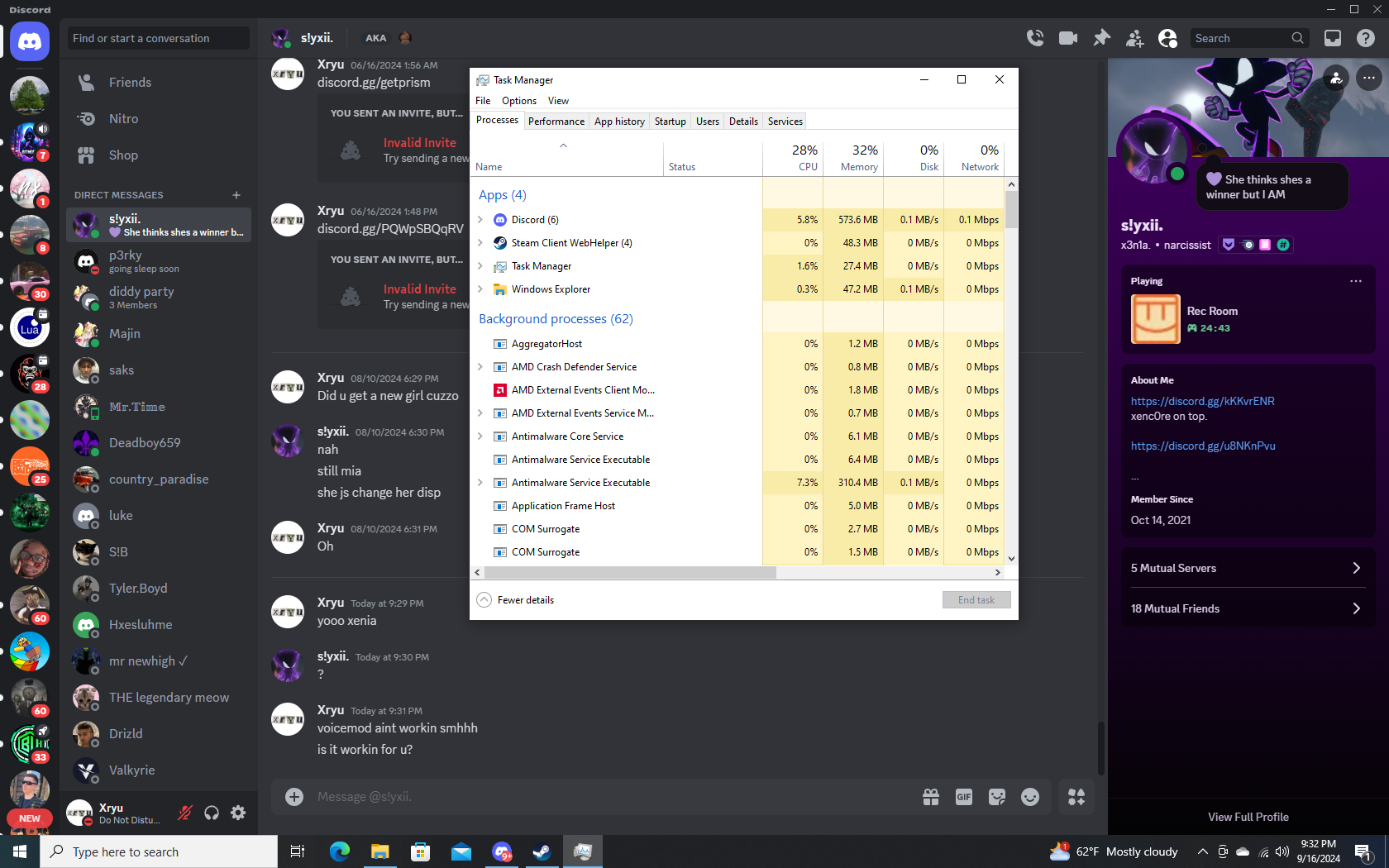Open Task Manager View menu
The image size is (1389, 868).
[559, 101]
